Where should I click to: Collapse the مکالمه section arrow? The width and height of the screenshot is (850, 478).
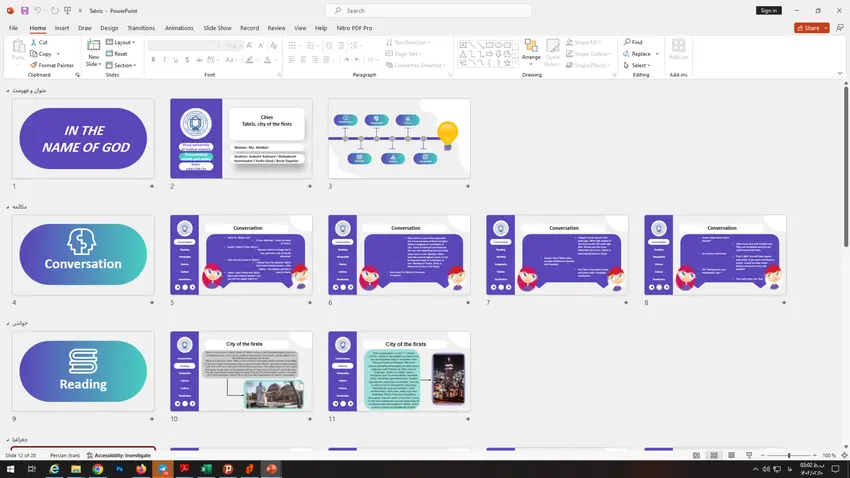(9, 207)
